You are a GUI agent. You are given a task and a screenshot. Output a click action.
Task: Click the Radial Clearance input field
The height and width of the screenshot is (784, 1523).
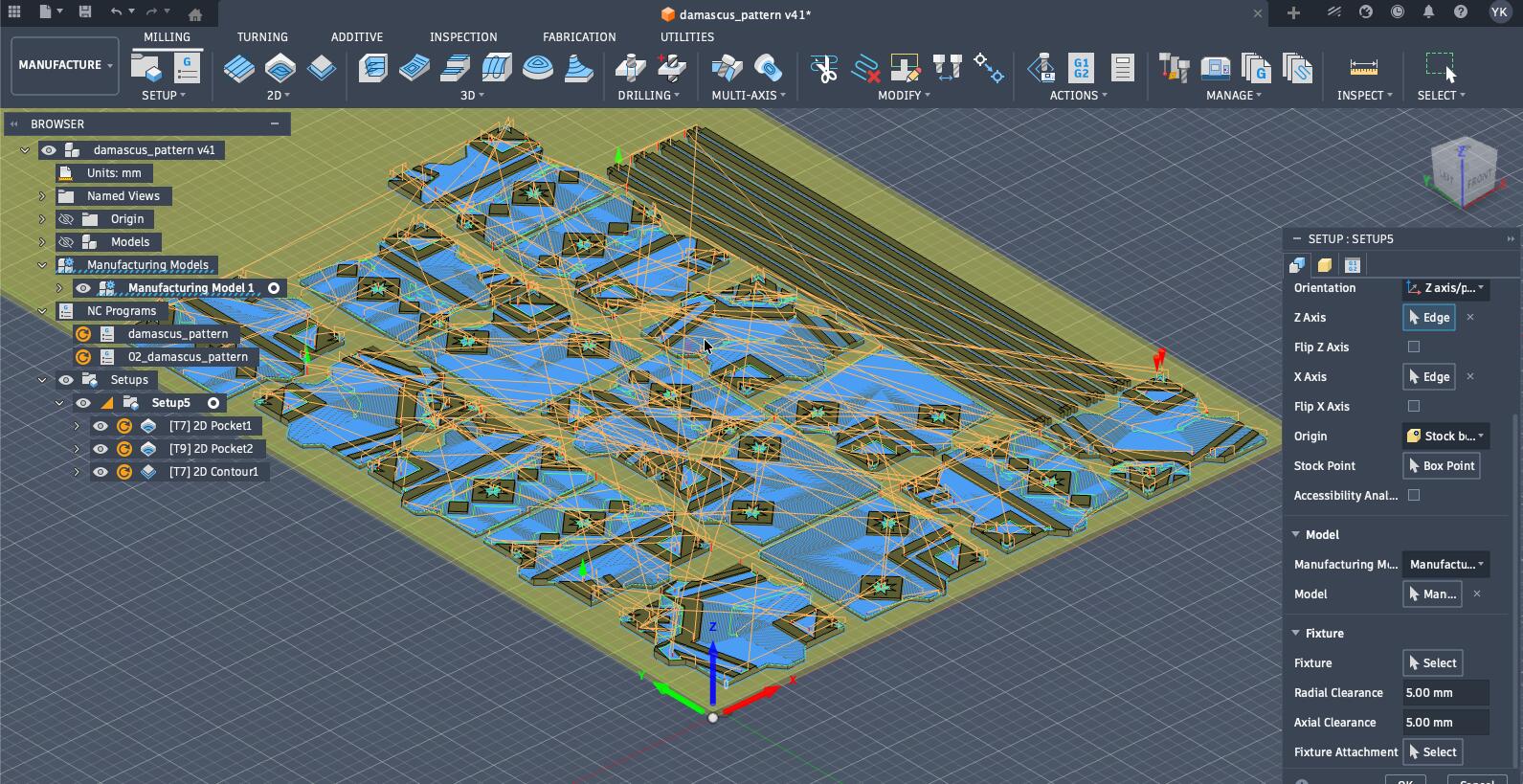(1445, 693)
